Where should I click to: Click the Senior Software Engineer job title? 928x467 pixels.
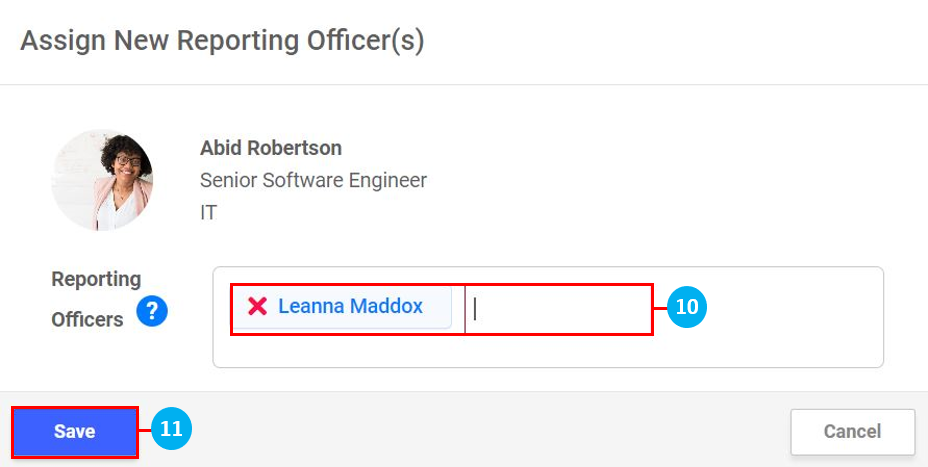click(313, 180)
